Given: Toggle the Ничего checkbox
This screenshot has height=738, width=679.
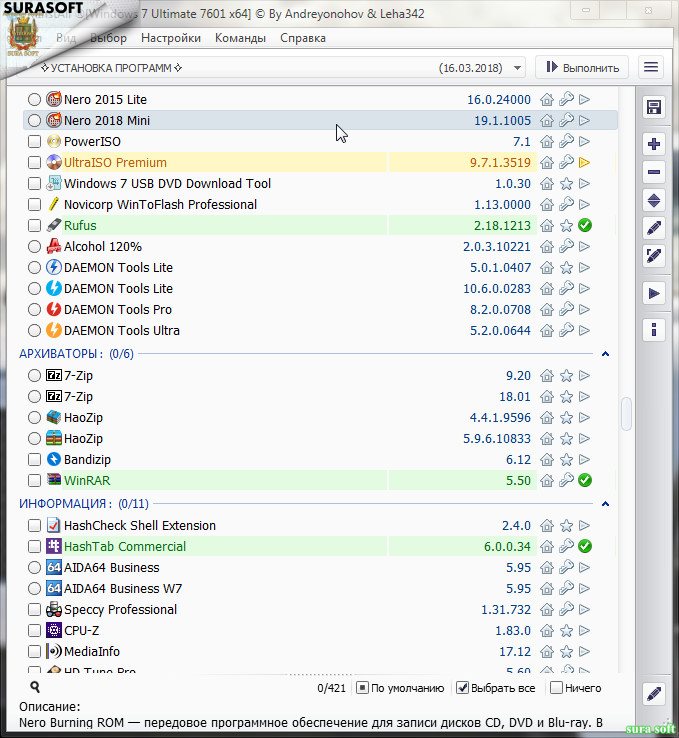Looking at the screenshot, I should point(556,688).
